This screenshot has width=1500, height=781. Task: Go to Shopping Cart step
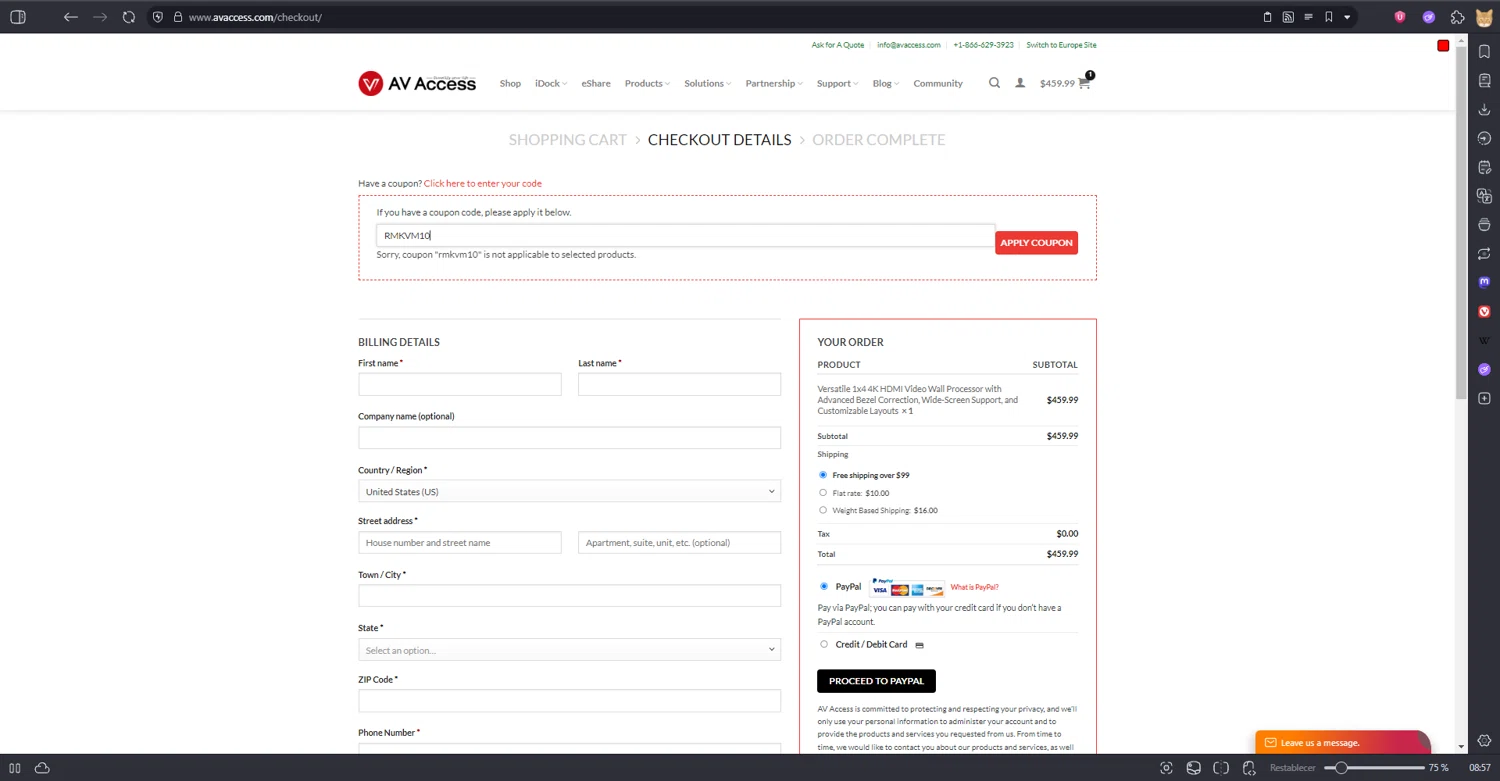[567, 140]
